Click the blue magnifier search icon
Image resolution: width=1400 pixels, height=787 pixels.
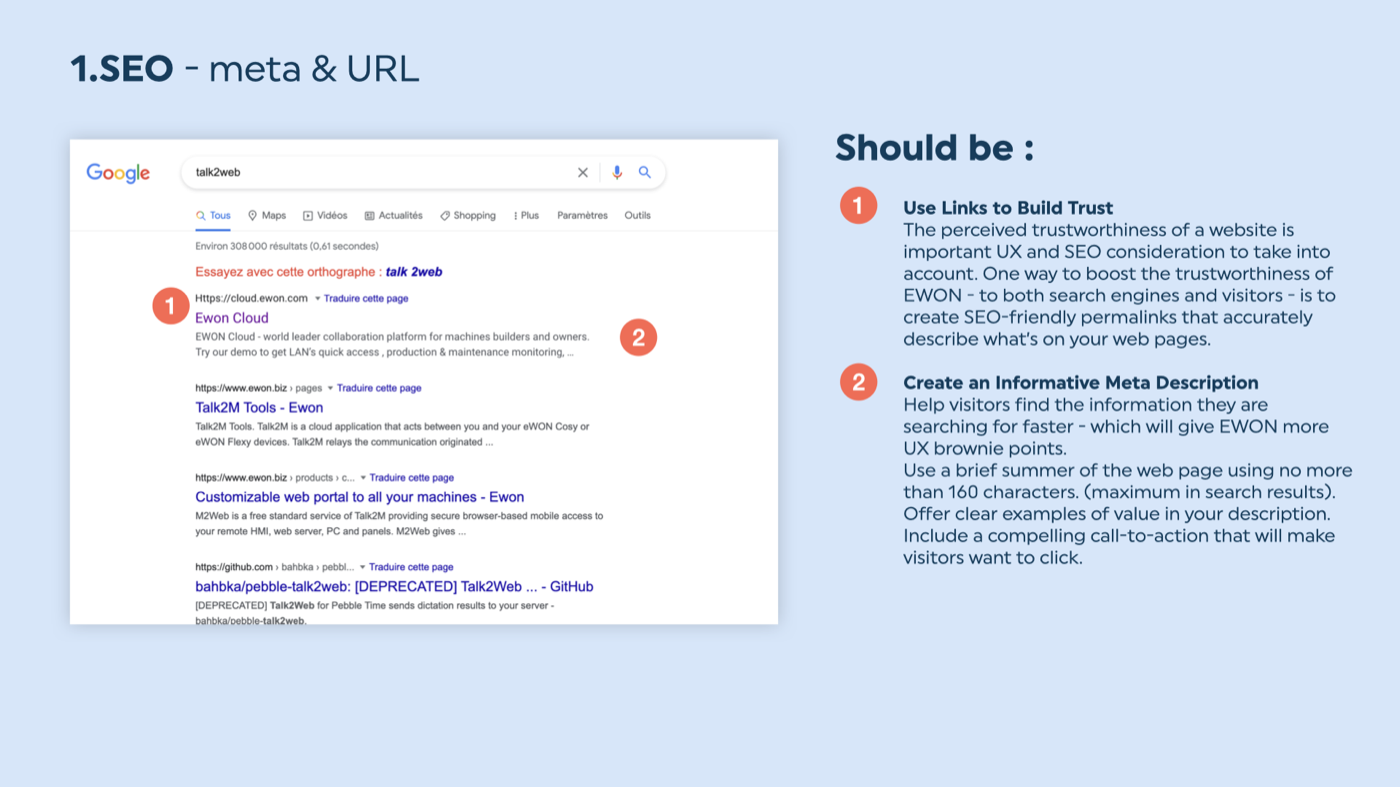click(645, 173)
